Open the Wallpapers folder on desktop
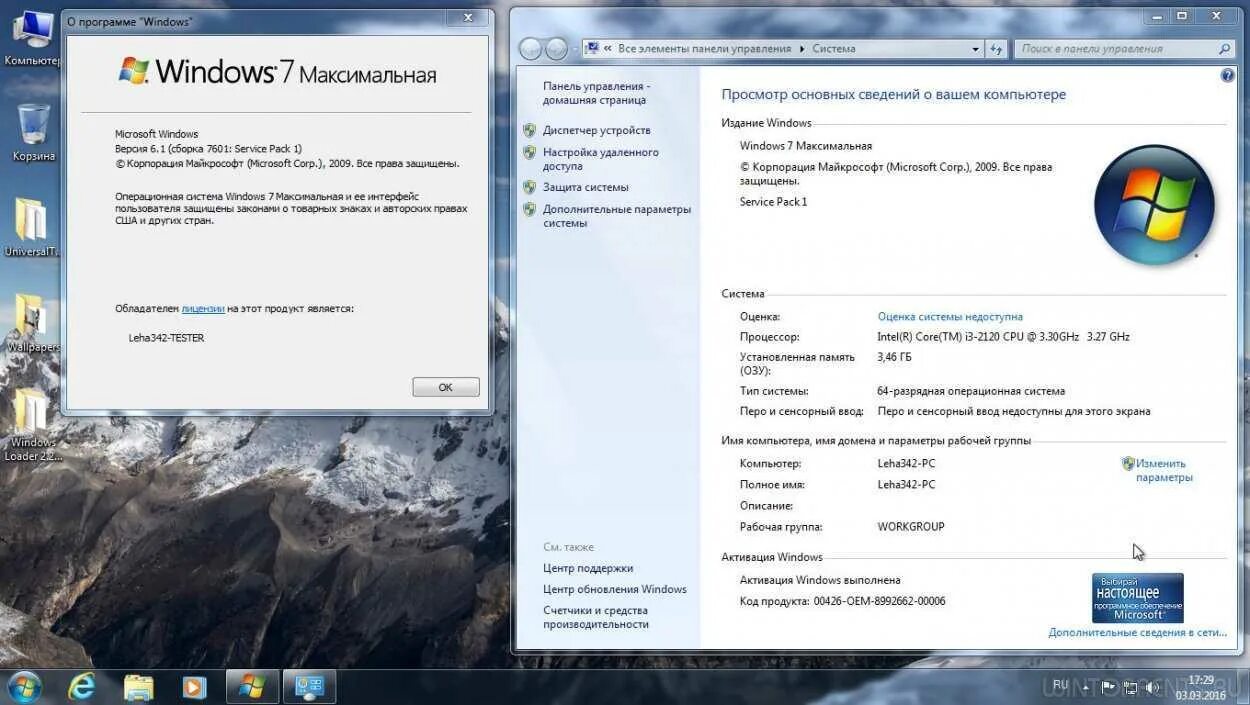 tap(32, 323)
